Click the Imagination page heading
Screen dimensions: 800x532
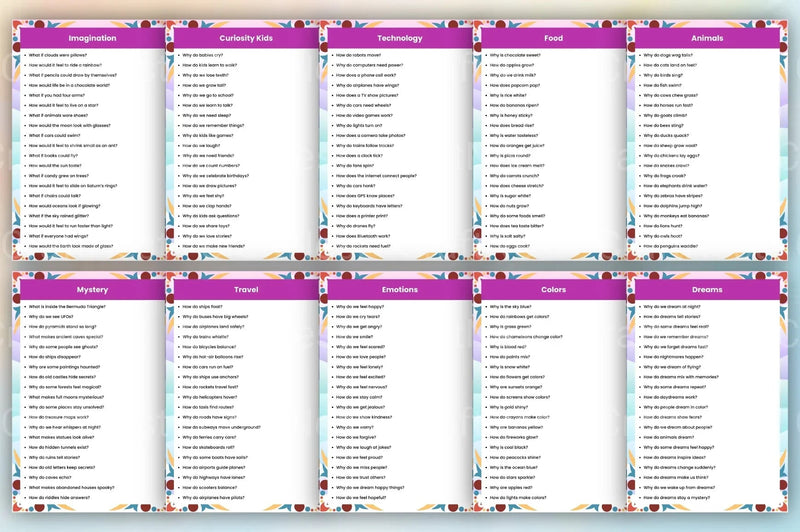[x=92, y=38]
